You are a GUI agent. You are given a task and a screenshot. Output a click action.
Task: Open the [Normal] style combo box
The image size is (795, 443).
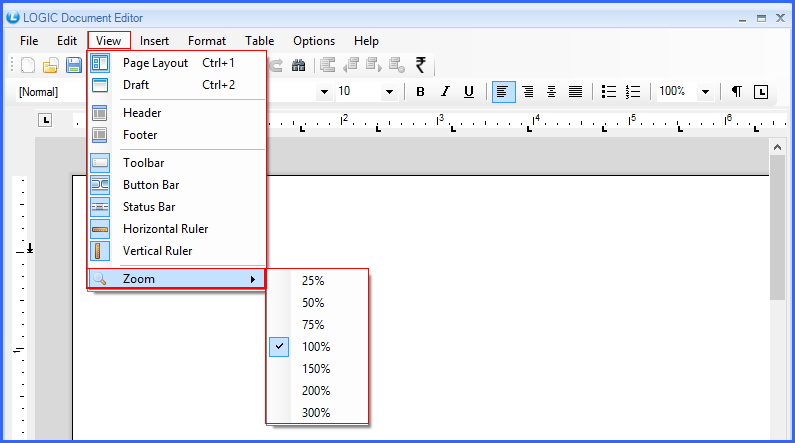click(x=51, y=92)
